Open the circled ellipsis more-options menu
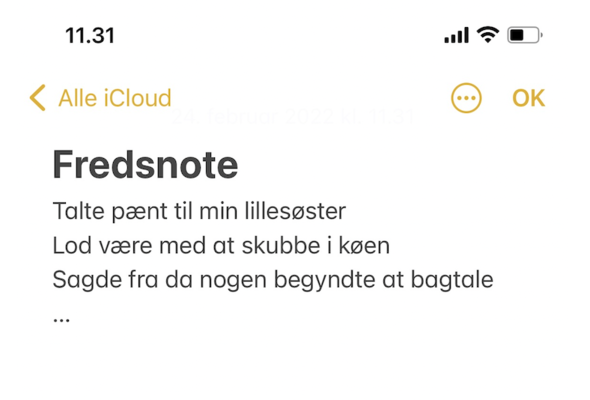The image size is (590, 400). point(466,98)
